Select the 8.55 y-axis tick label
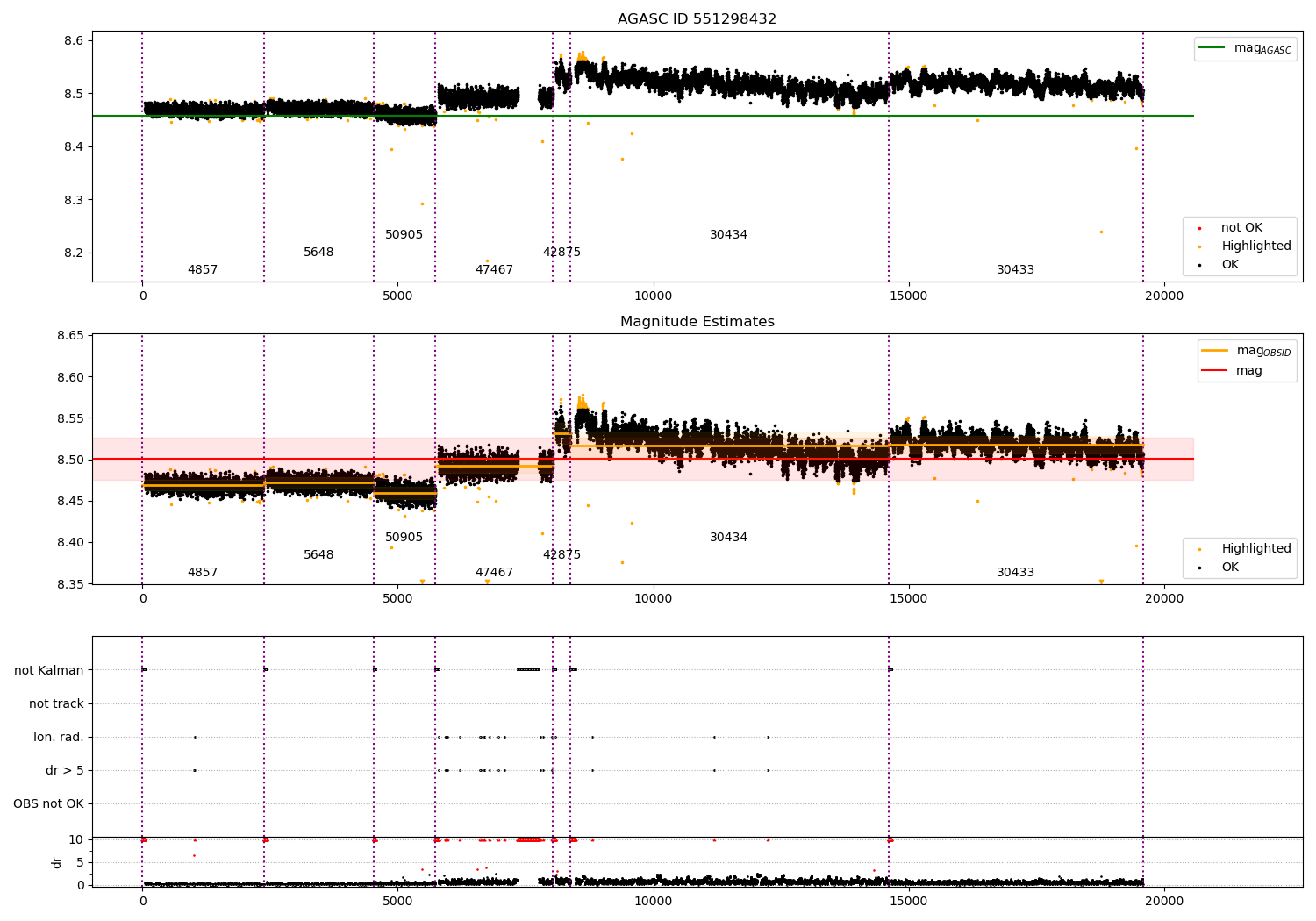 [70, 418]
